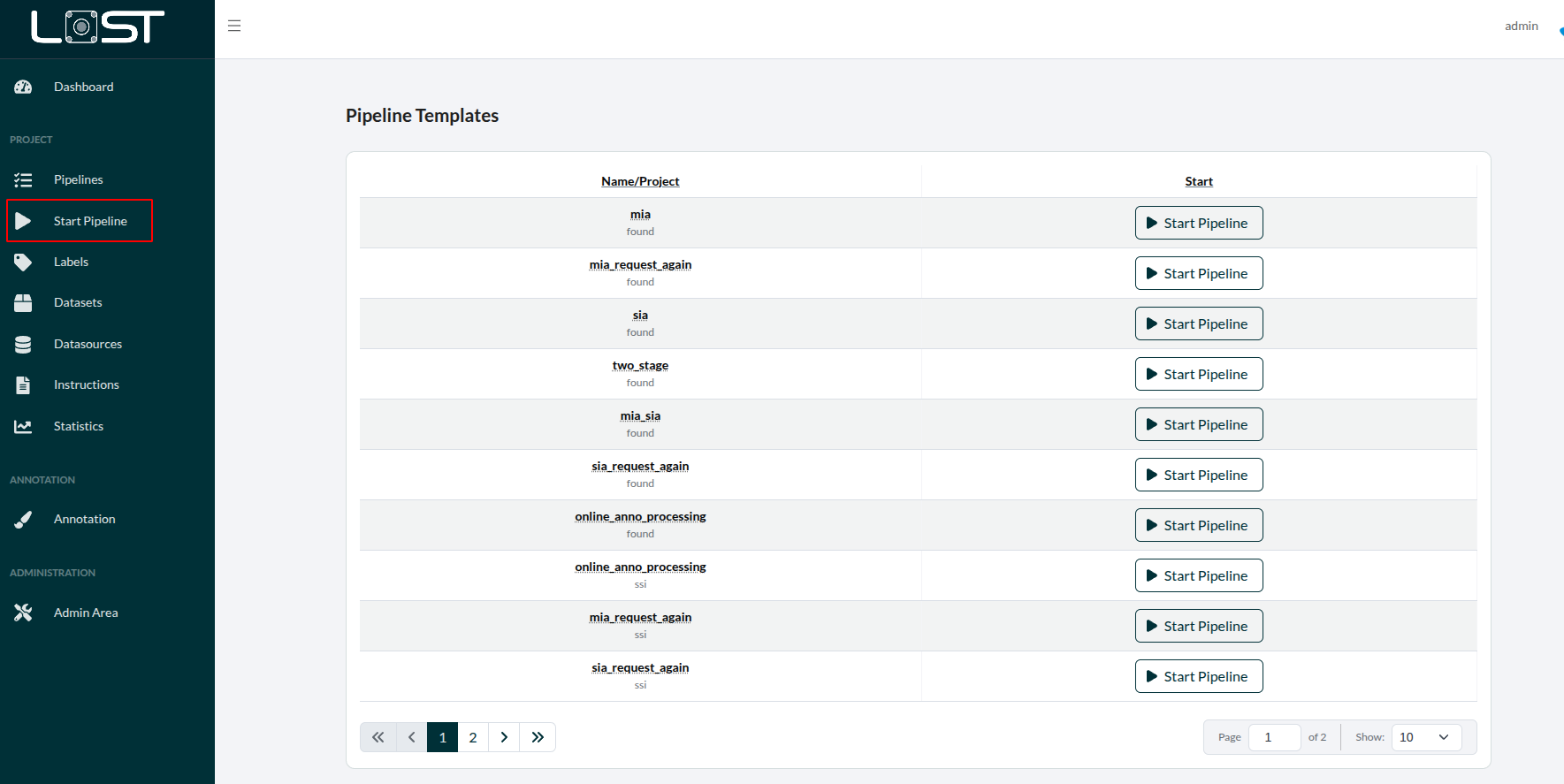
Task: Start the mia_sia pipeline
Action: [x=1198, y=424]
